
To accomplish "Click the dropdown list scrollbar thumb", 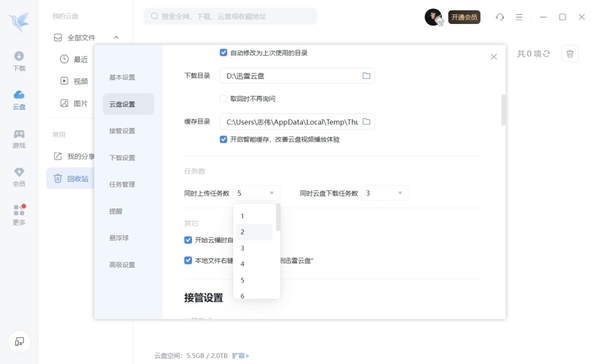I will [x=278, y=217].
